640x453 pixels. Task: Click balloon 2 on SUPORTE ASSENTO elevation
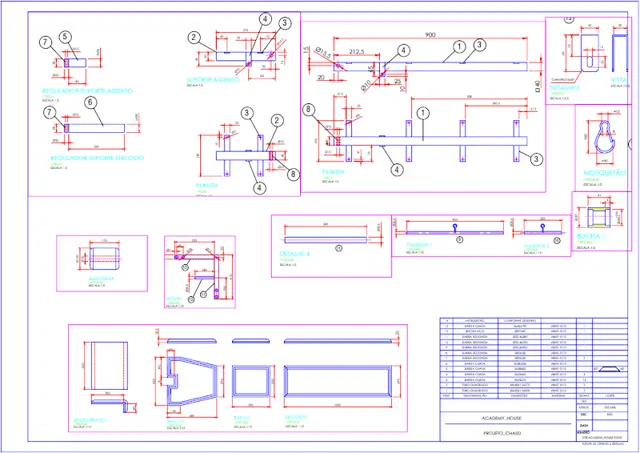pyautogui.click(x=194, y=38)
